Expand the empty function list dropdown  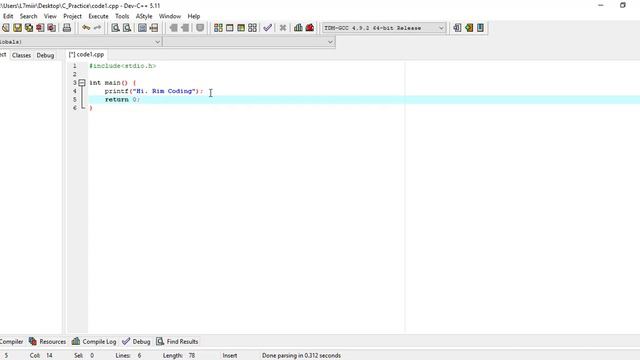[249, 42]
